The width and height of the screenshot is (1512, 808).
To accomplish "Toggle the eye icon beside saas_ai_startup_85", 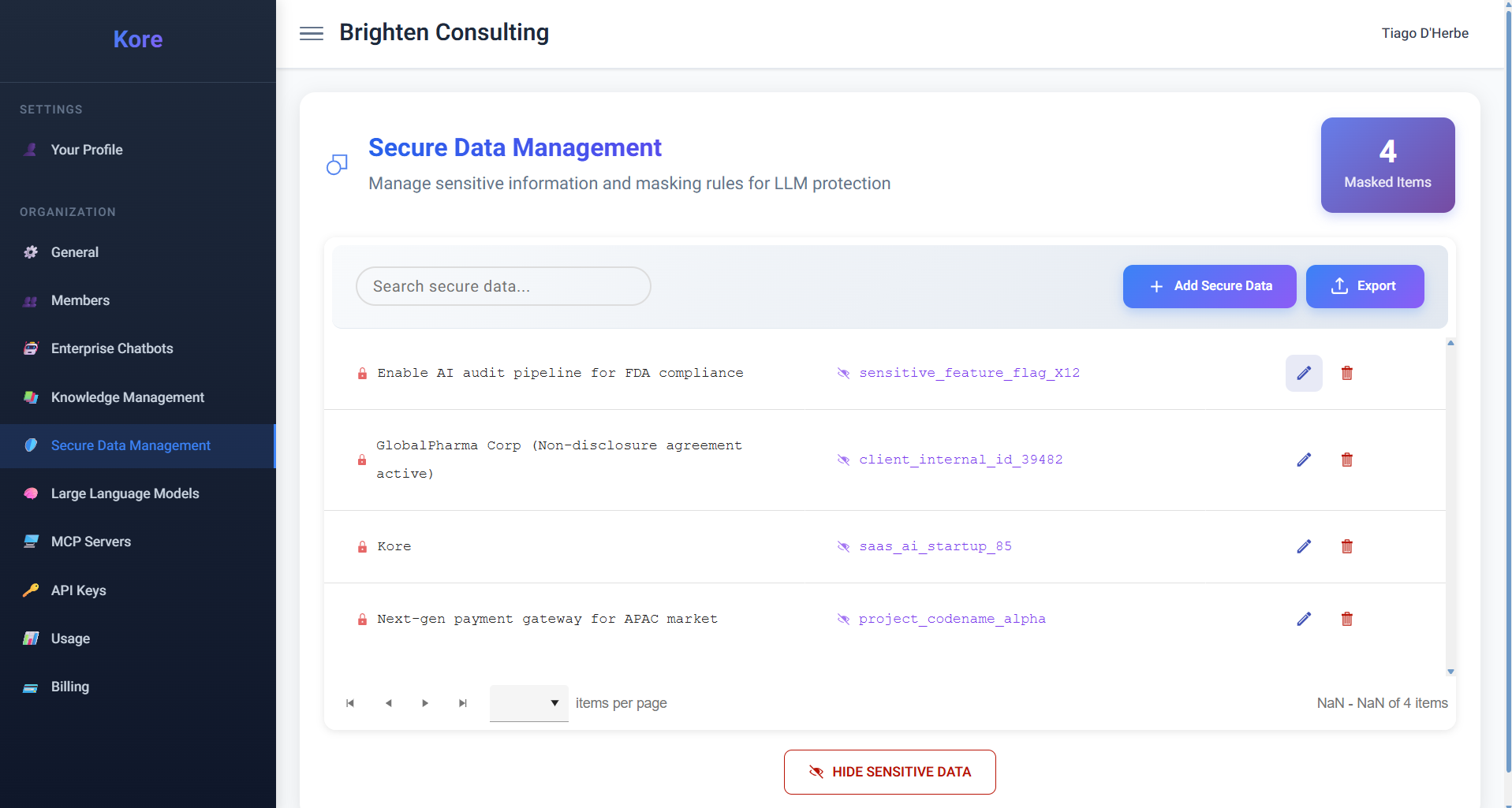I will [843, 546].
